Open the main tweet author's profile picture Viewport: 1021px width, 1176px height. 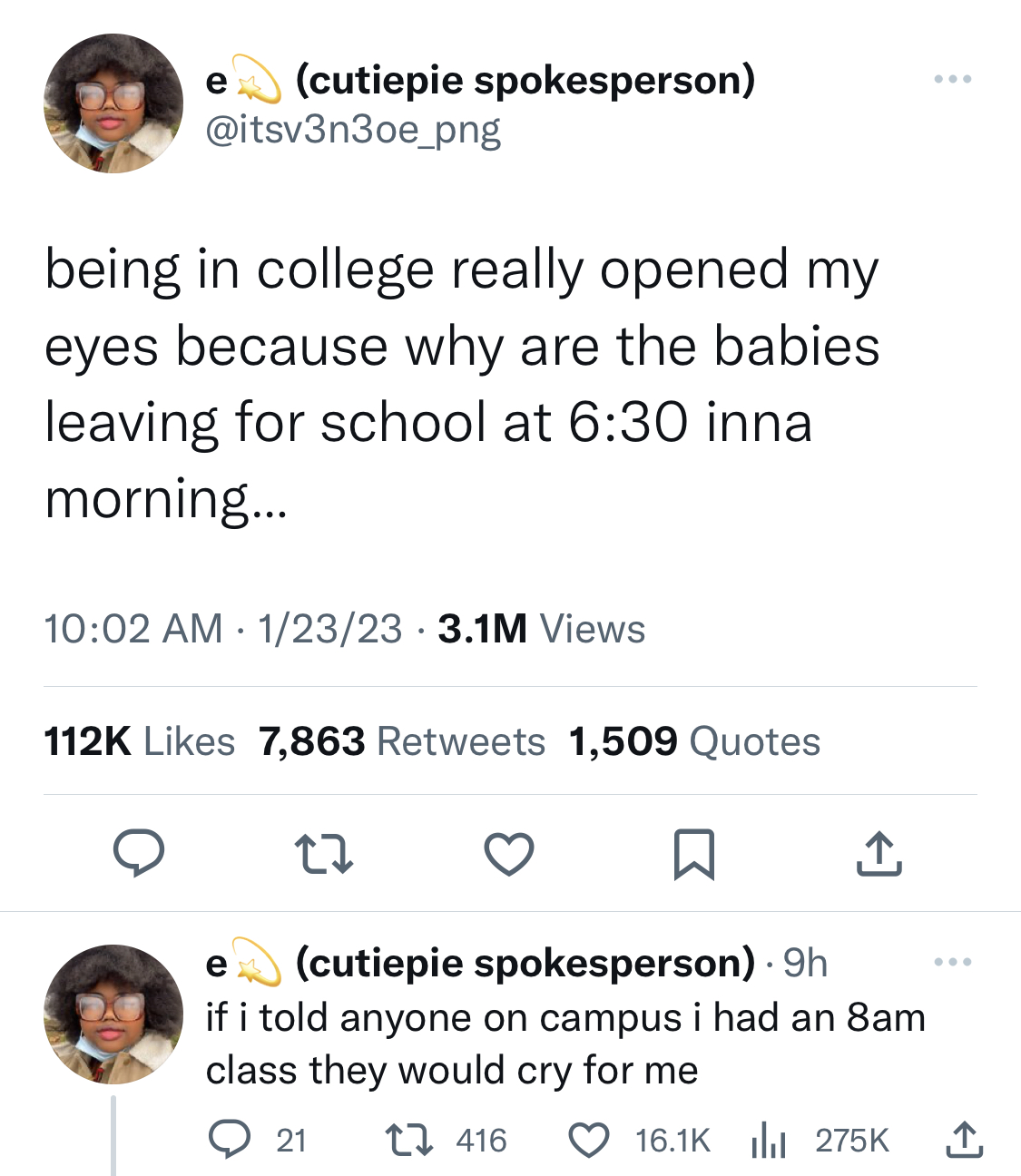click(x=113, y=103)
